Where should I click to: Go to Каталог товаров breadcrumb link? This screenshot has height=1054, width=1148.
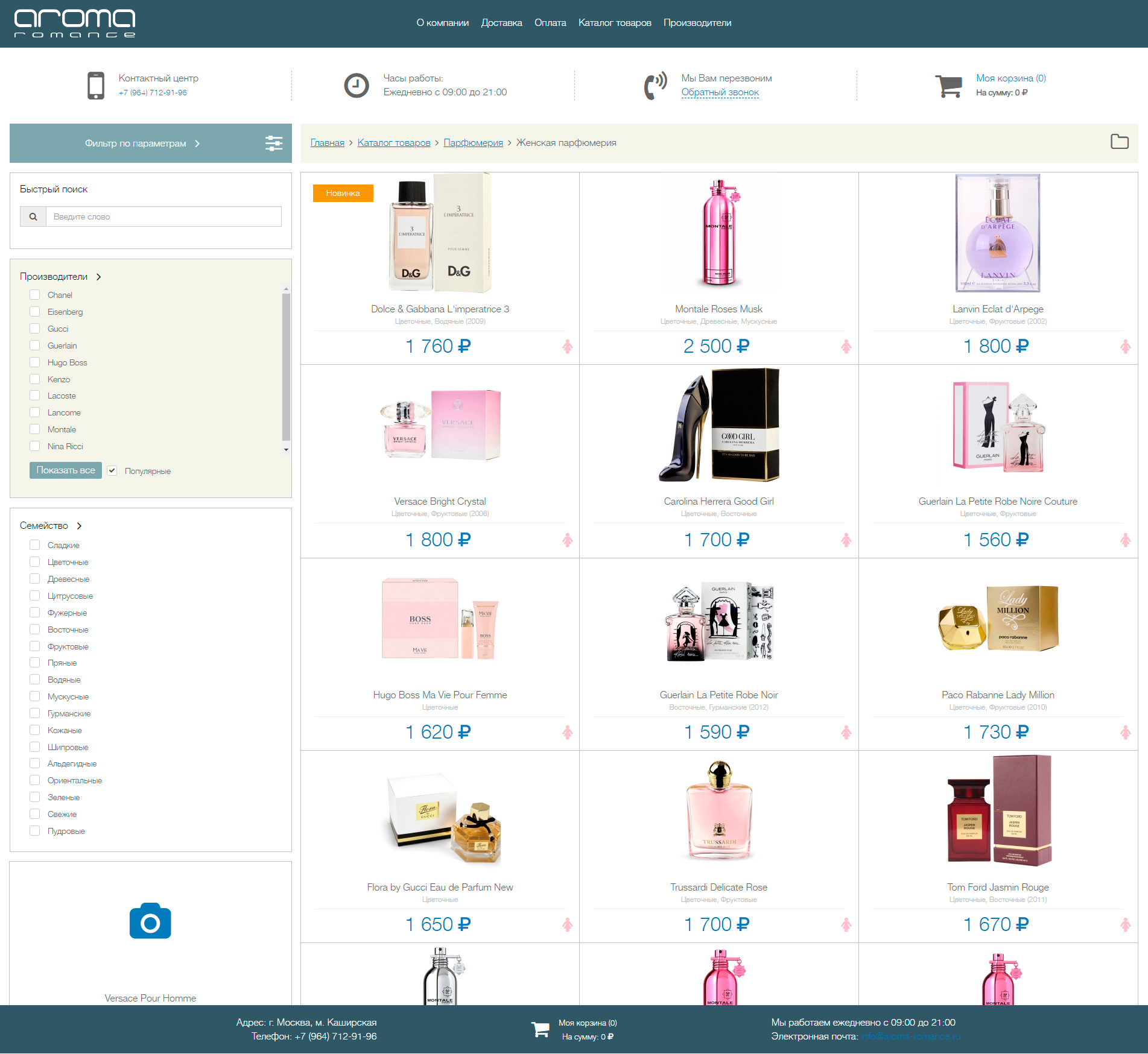pos(394,143)
